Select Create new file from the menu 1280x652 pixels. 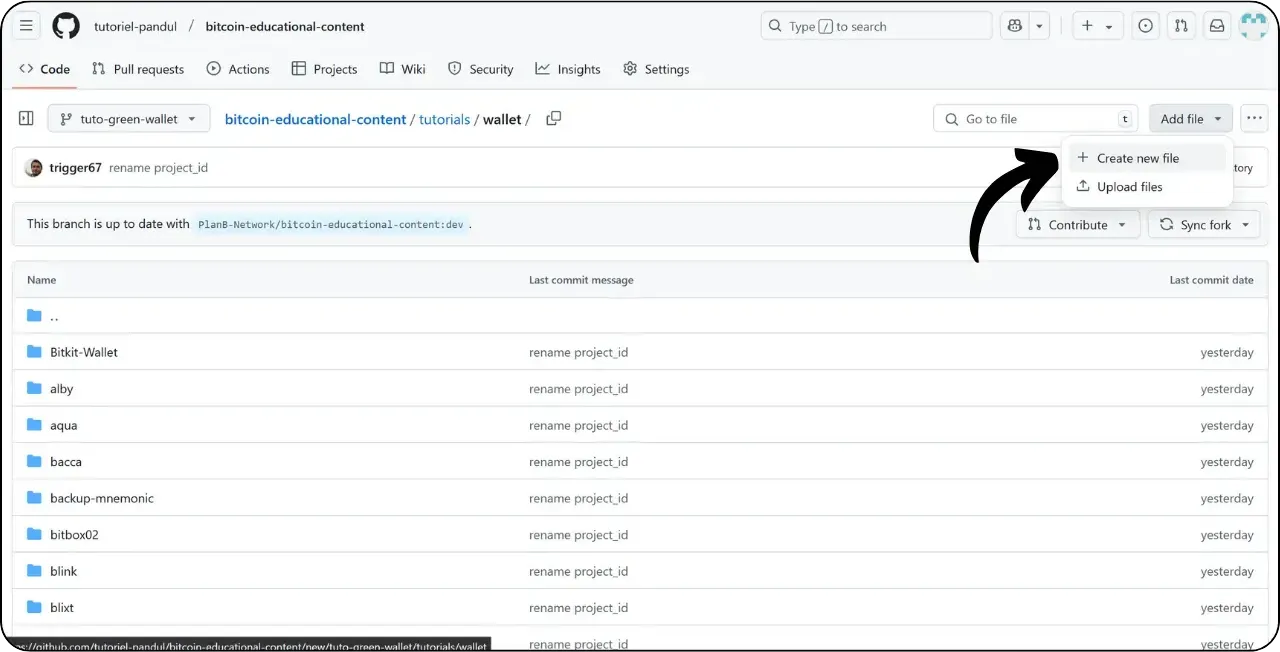coord(1139,157)
